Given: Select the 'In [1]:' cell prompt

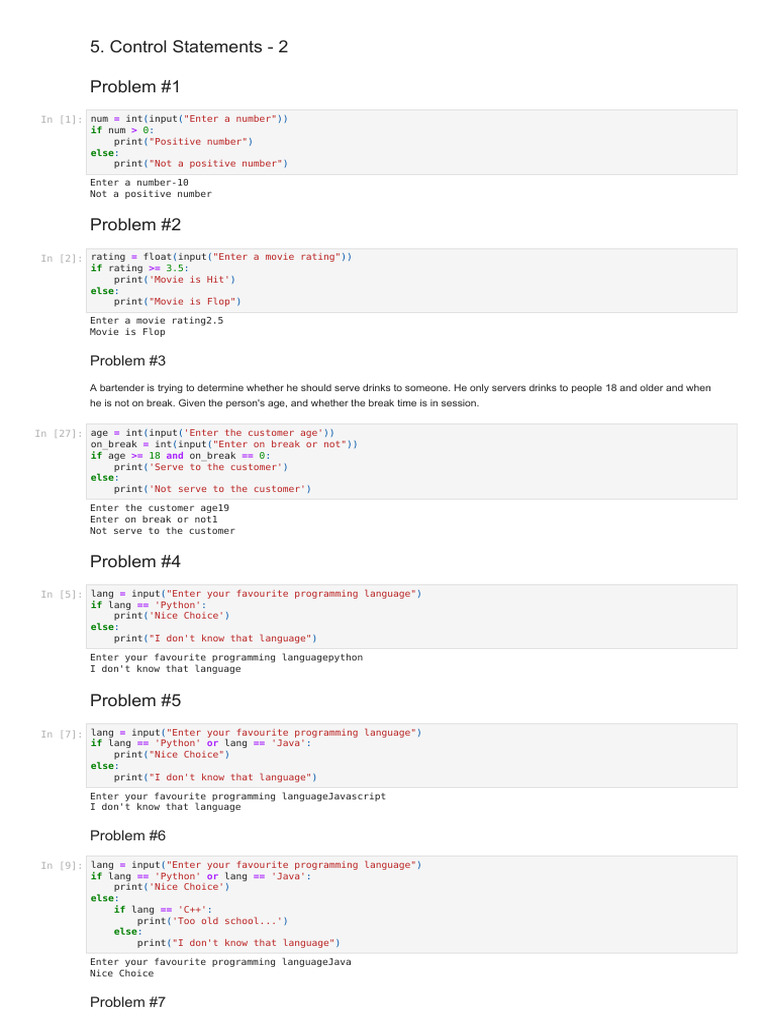Looking at the screenshot, I should (61, 120).
